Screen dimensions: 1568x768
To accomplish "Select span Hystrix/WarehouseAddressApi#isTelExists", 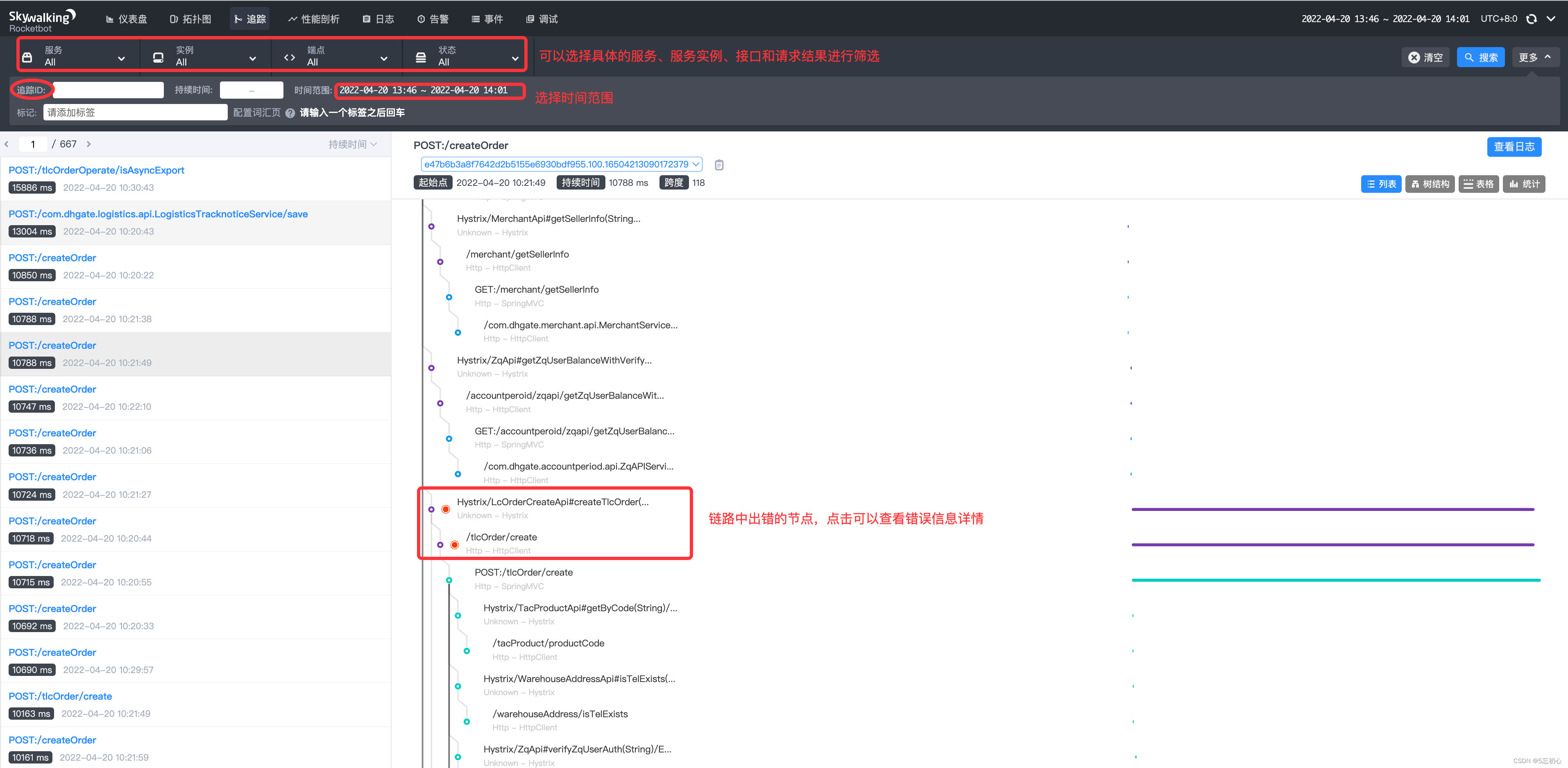I will (580, 678).
